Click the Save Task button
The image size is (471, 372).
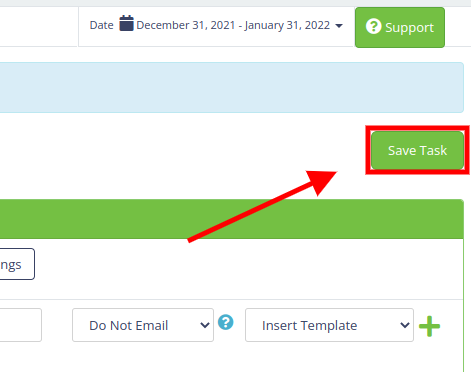coord(417,150)
